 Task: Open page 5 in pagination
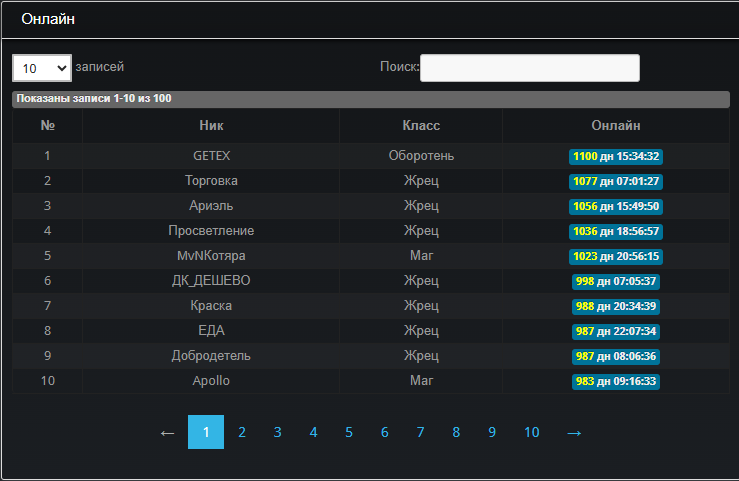[349, 432]
